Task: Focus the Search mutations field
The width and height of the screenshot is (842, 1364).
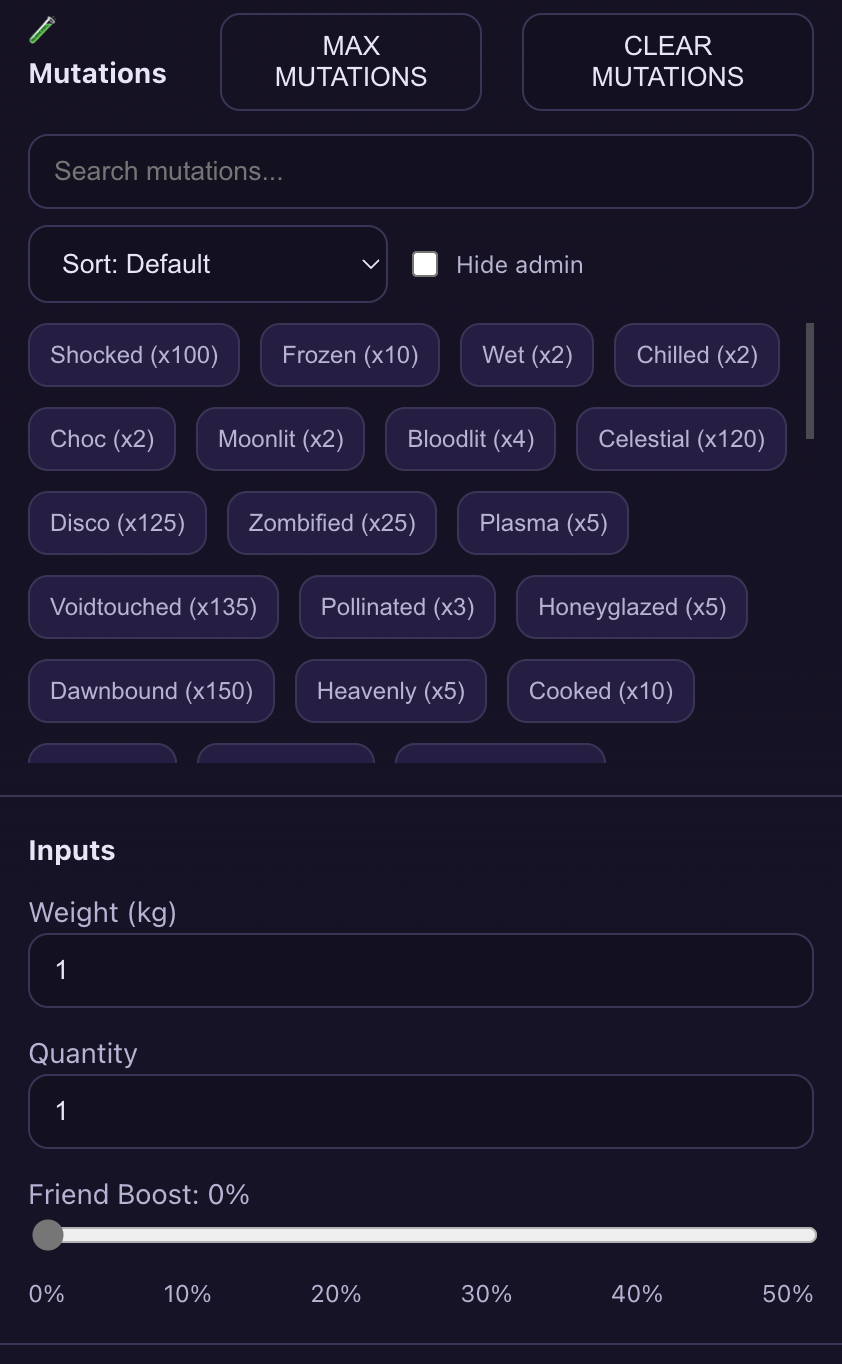Action: (x=420, y=171)
